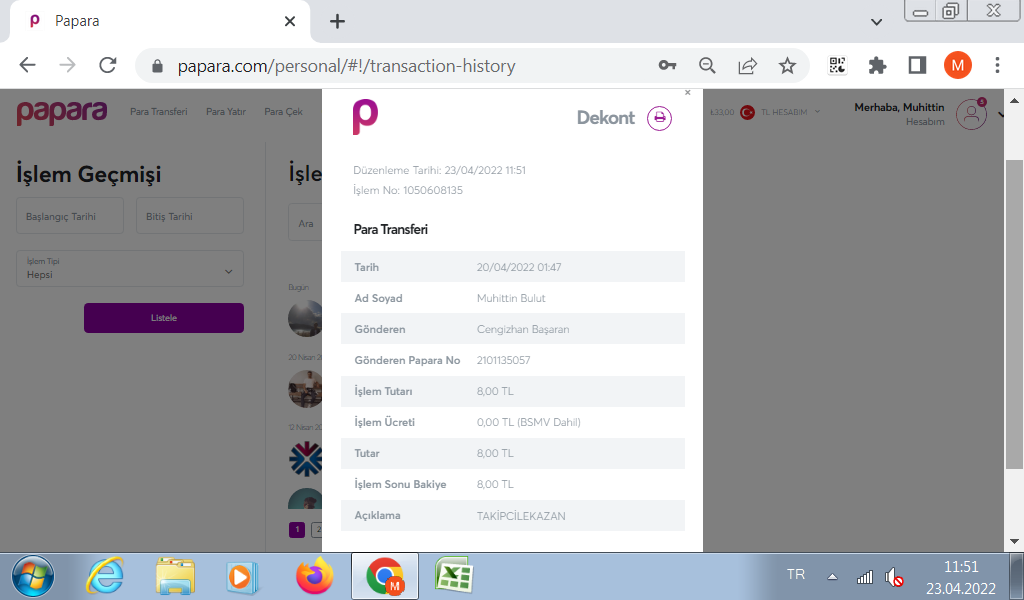Image resolution: width=1024 pixels, height=600 pixels.
Task: Open Excel from the taskbar
Action: click(454, 576)
